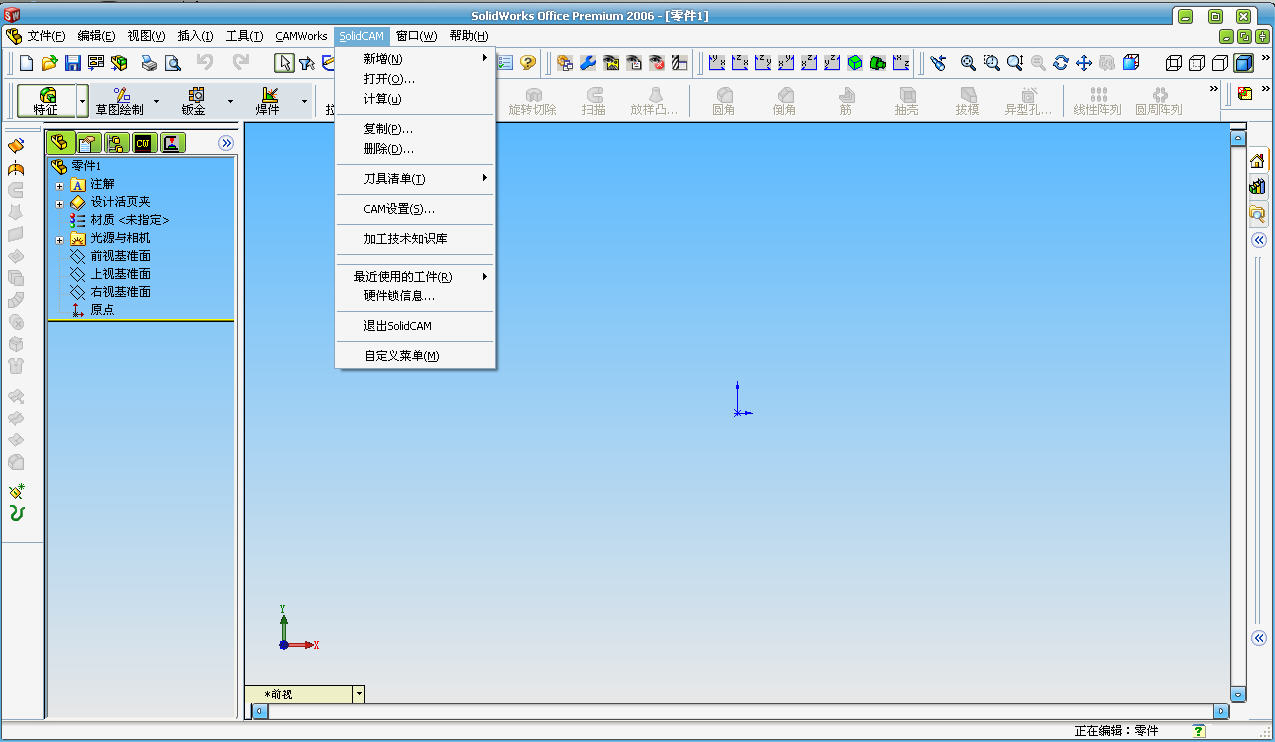This screenshot has height=742, width=1275.
Task: Expand the 设计活页夹 tree node
Action: pyautogui.click(x=59, y=203)
